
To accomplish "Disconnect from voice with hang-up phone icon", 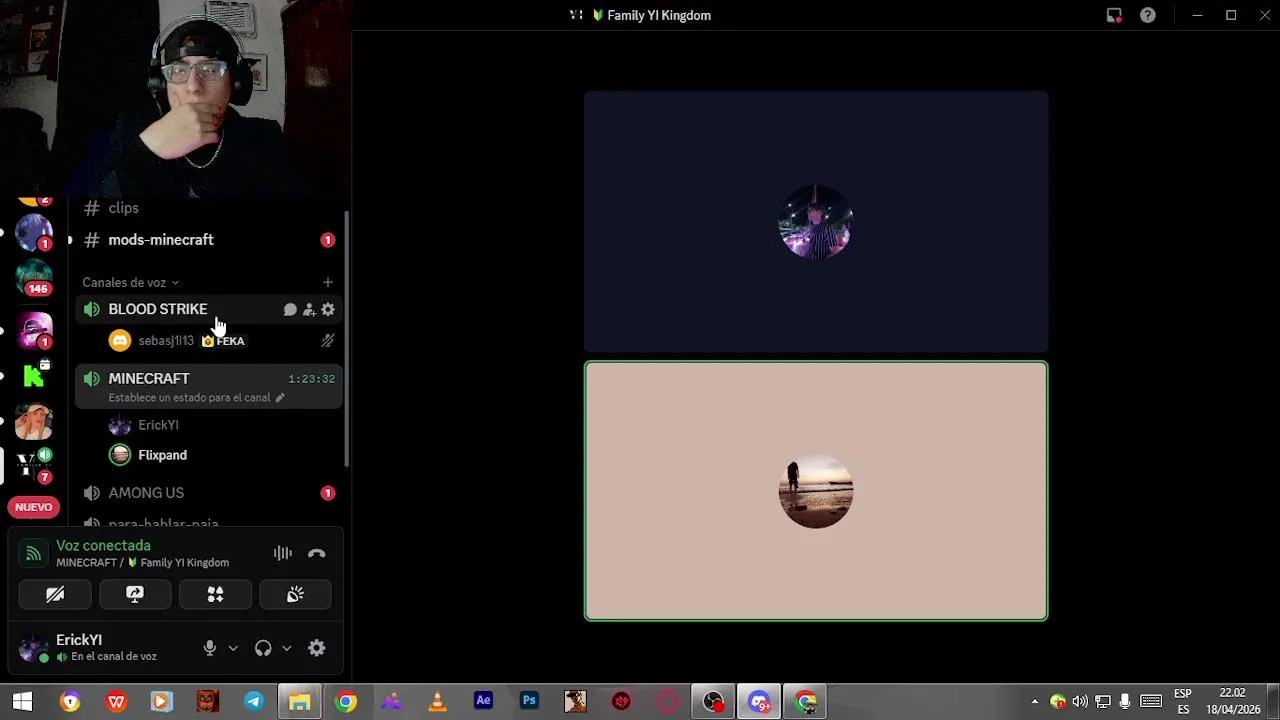I will click(x=317, y=553).
